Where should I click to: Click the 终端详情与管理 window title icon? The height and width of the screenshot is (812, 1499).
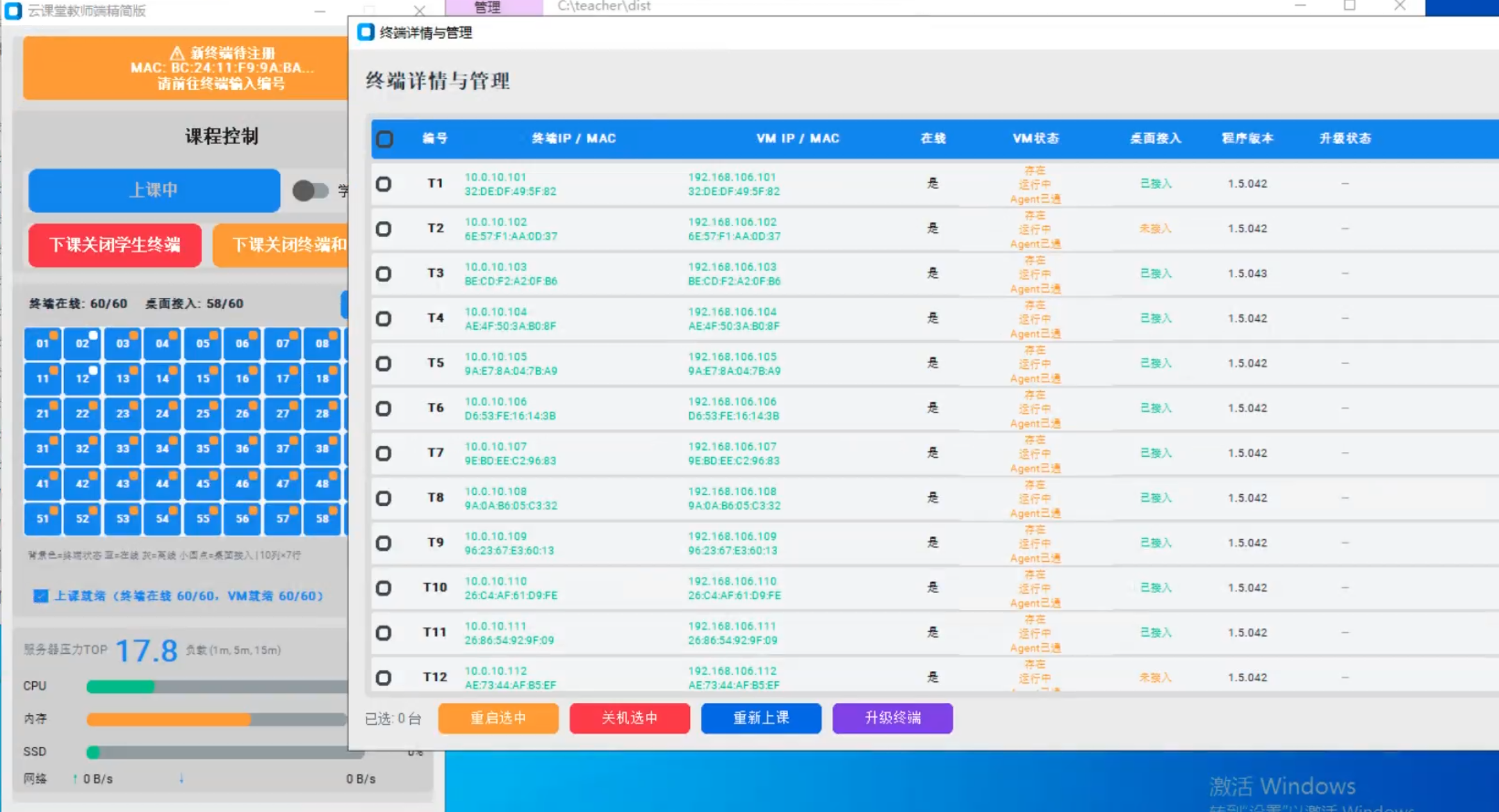point(366,33)
